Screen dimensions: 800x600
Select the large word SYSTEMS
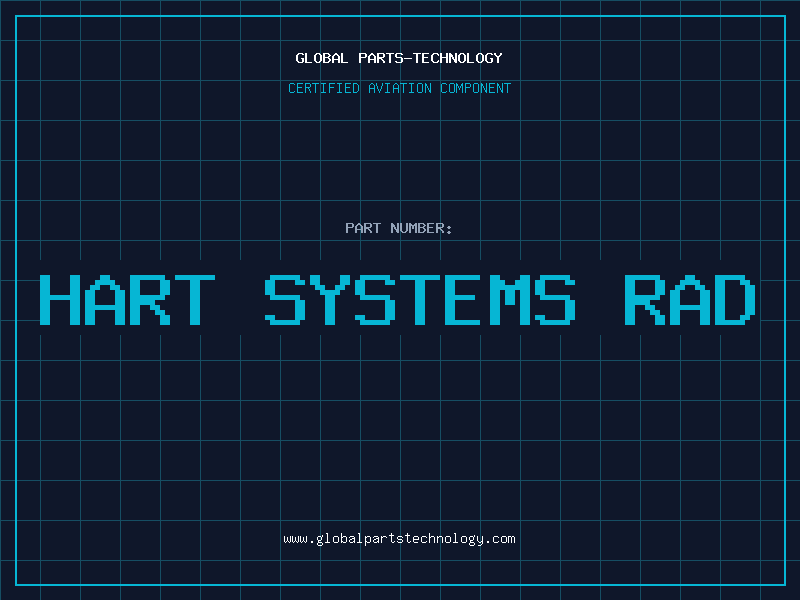(421, 300)
